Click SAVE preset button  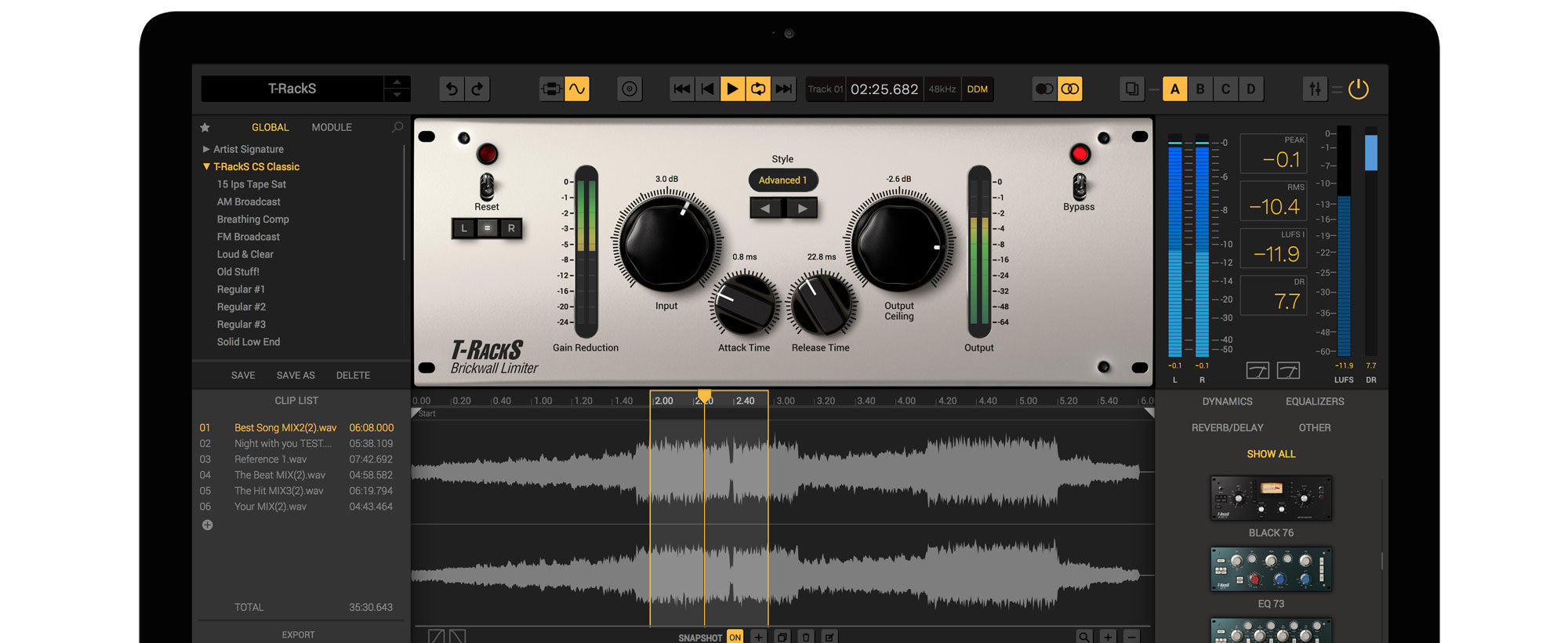click(243, 376)
